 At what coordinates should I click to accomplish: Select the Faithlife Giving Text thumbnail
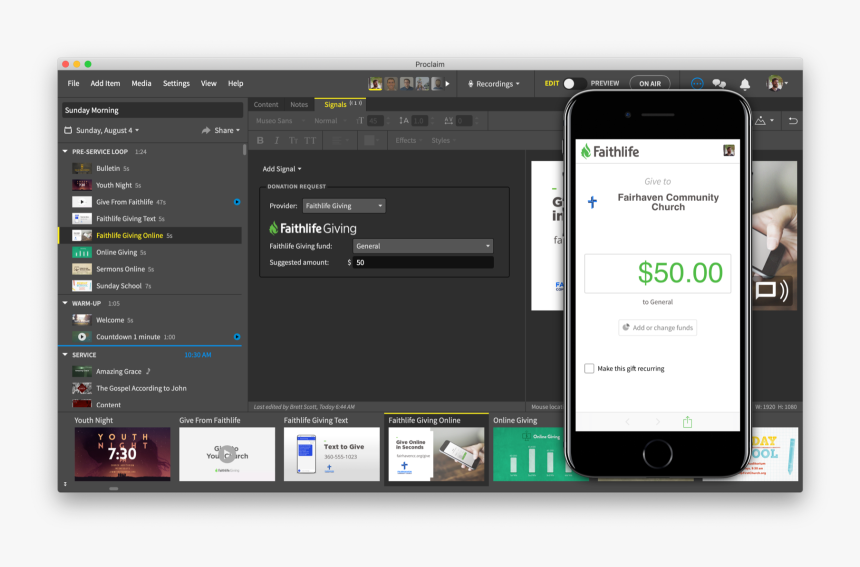click(x=331, y=454)
